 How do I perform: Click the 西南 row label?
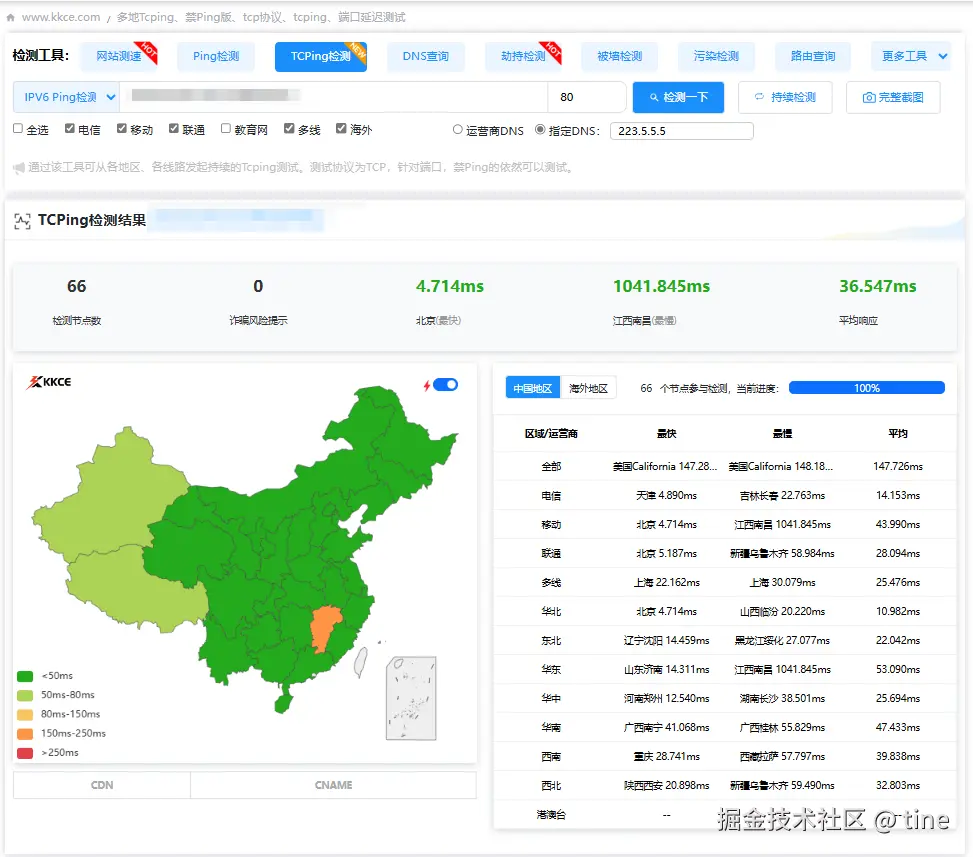coord(551,756)
